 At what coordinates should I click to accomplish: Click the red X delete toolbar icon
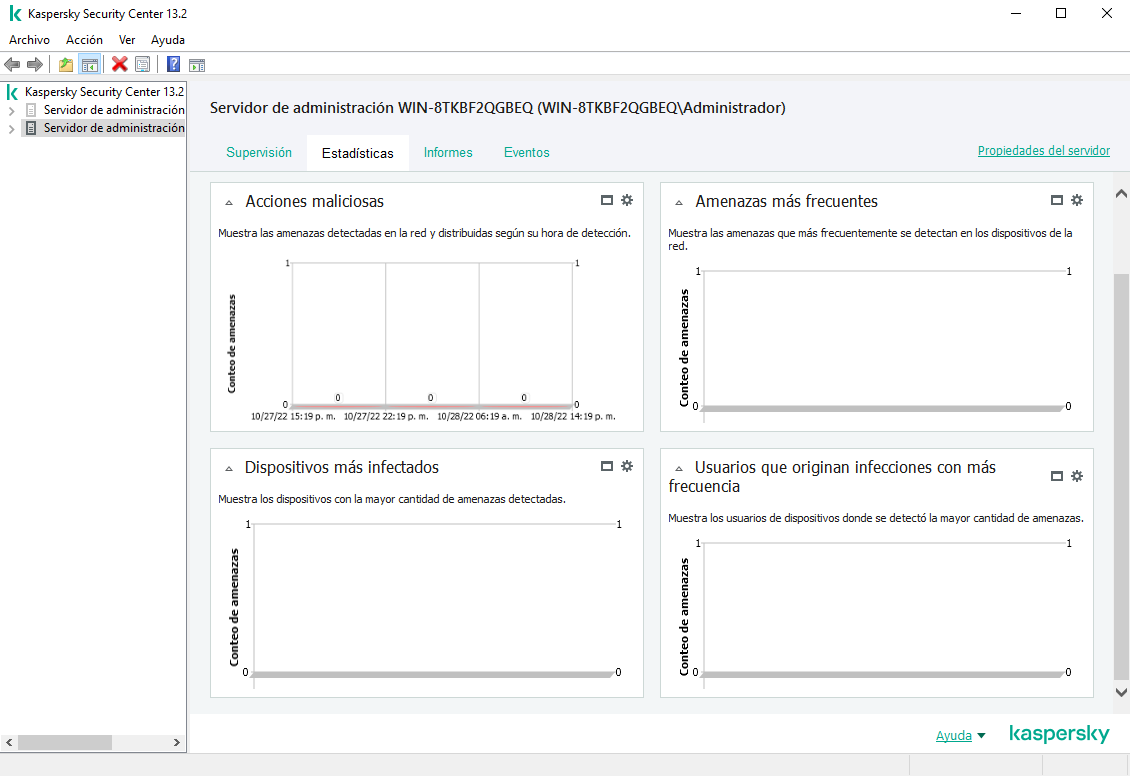click(120, 65)
